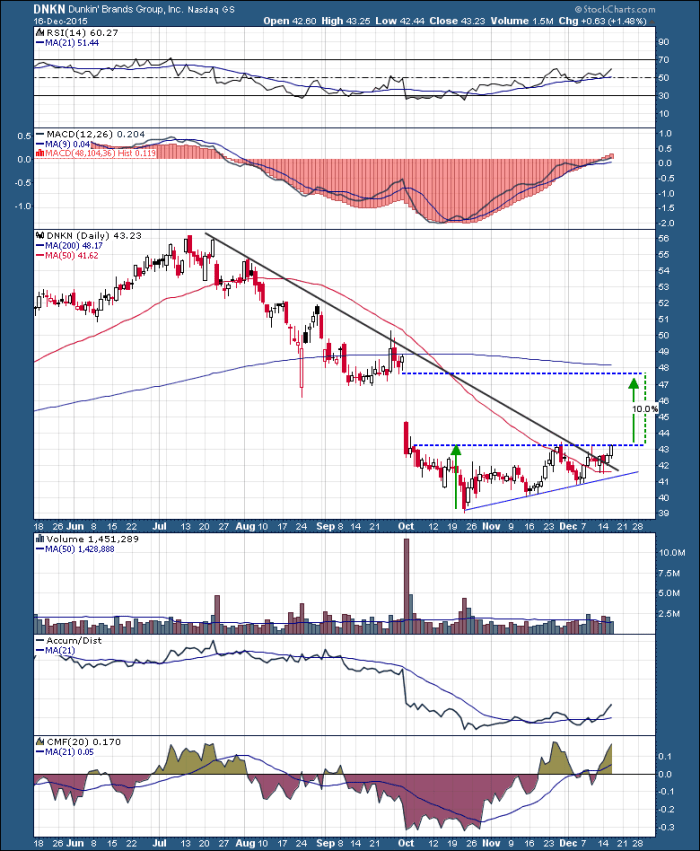Click the 10.0M label on the volume axis
Screen dimensions: 700x851
click(672, 553)
